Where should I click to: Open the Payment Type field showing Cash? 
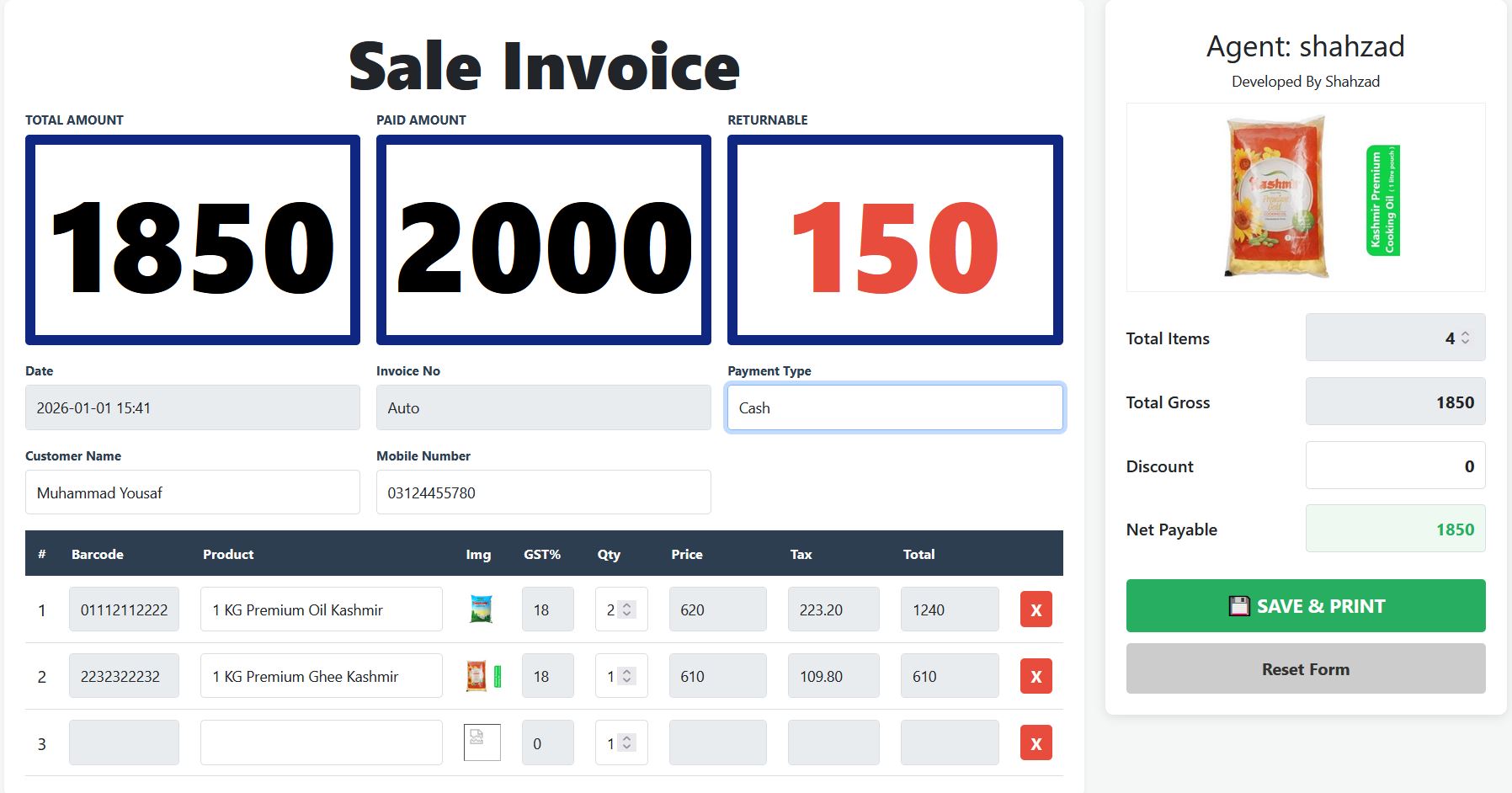coord(895,407)
